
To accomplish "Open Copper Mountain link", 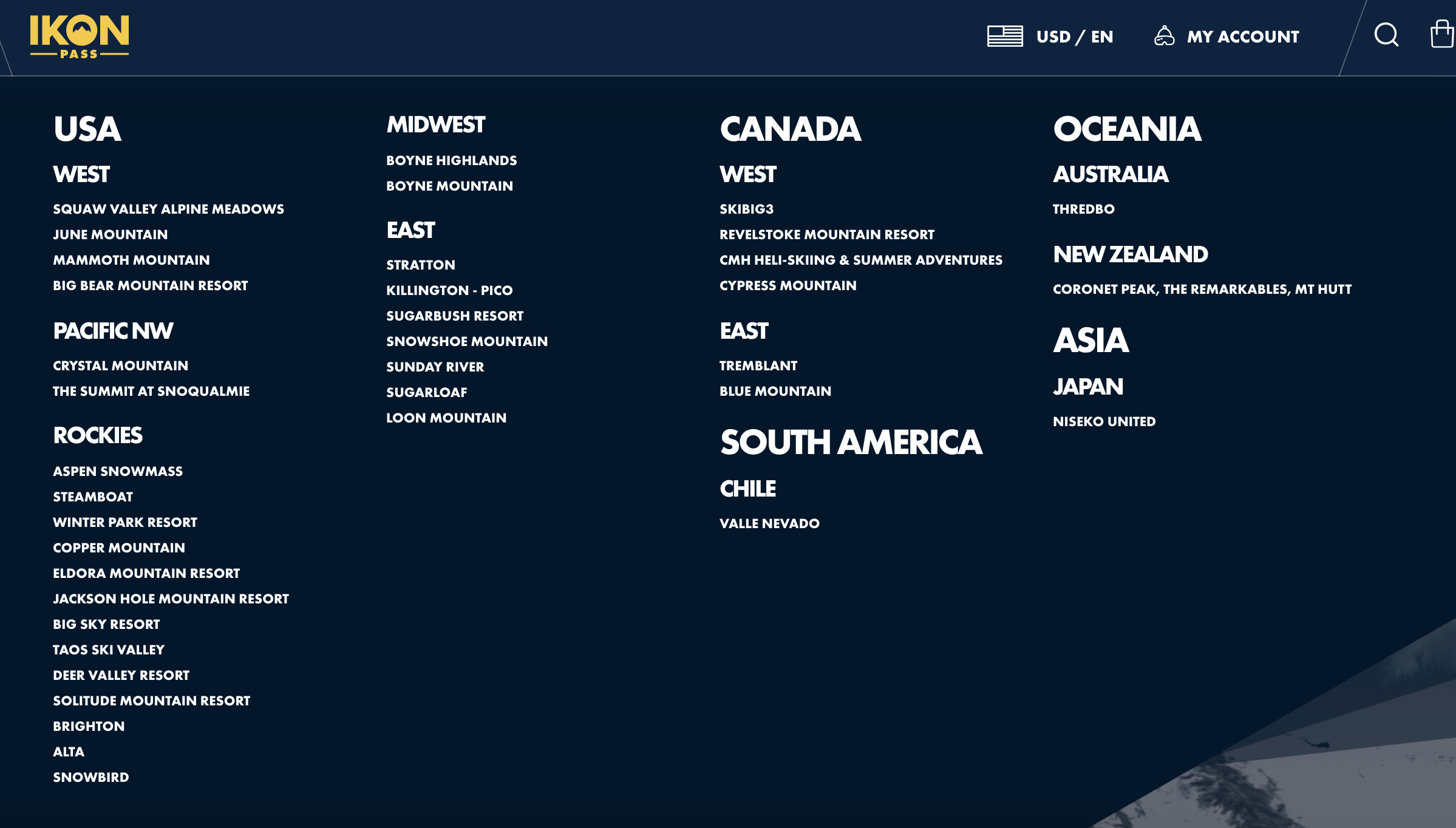I will point(119,548).
